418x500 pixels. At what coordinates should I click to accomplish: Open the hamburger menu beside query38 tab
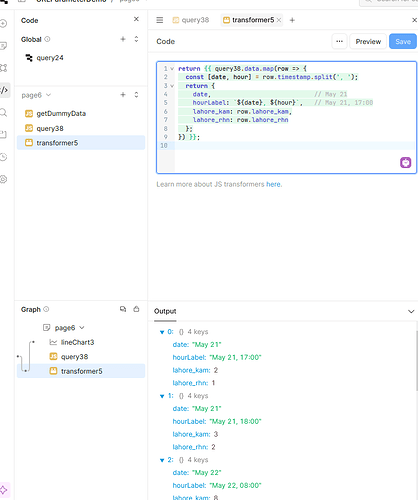160,20
